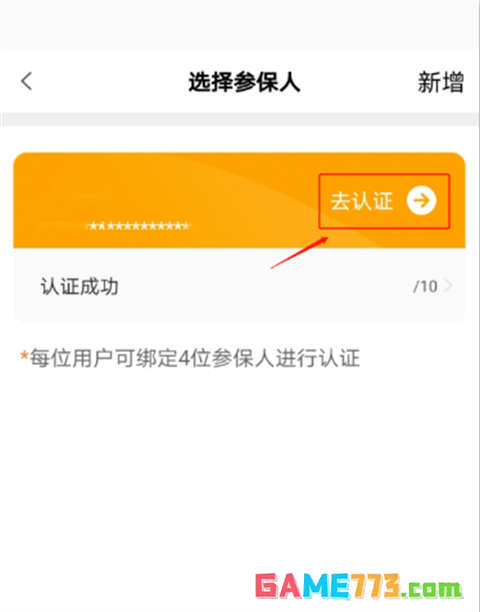Screen dimensions: 480x612
Task: Click the .com part of watermark
Action: [x=432, y=590]
